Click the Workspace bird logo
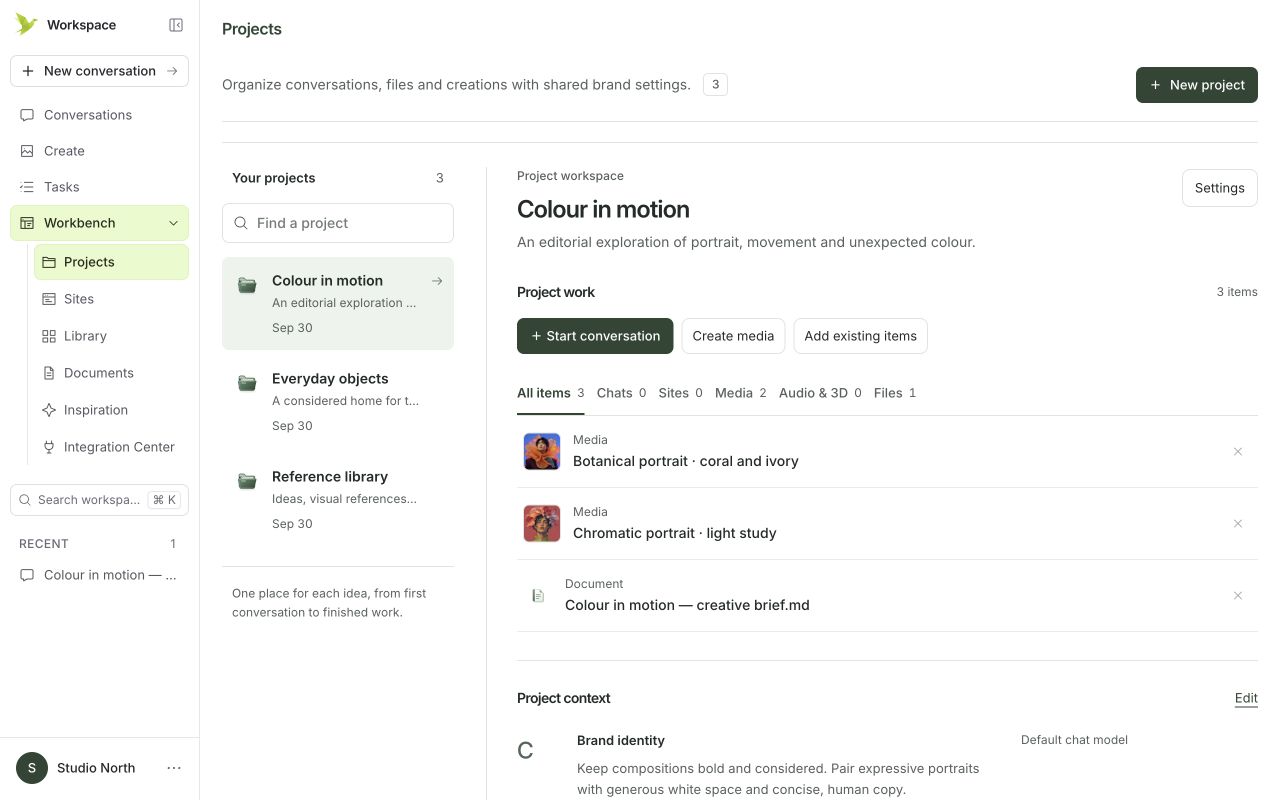The width and height of the screenshot is (1280, 800). tap(26, 24)
